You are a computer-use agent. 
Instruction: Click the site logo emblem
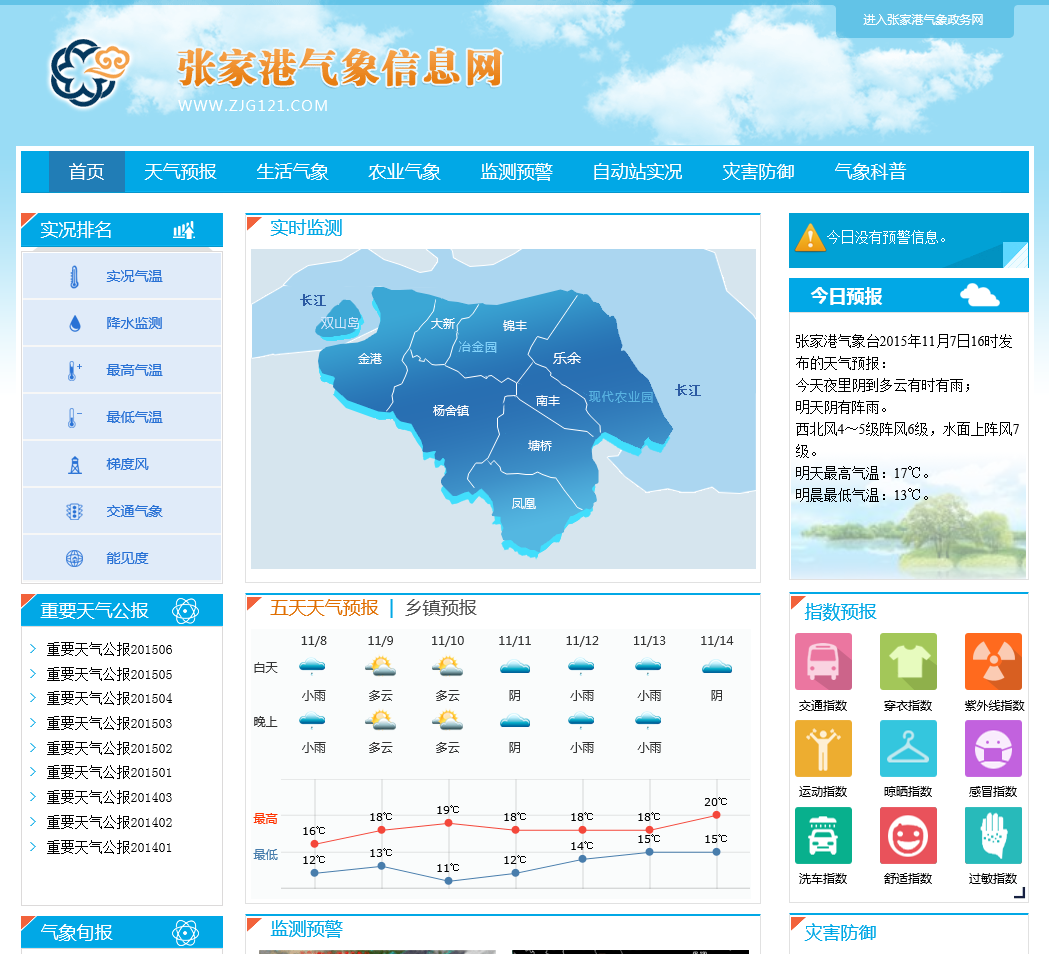[90, 73]
